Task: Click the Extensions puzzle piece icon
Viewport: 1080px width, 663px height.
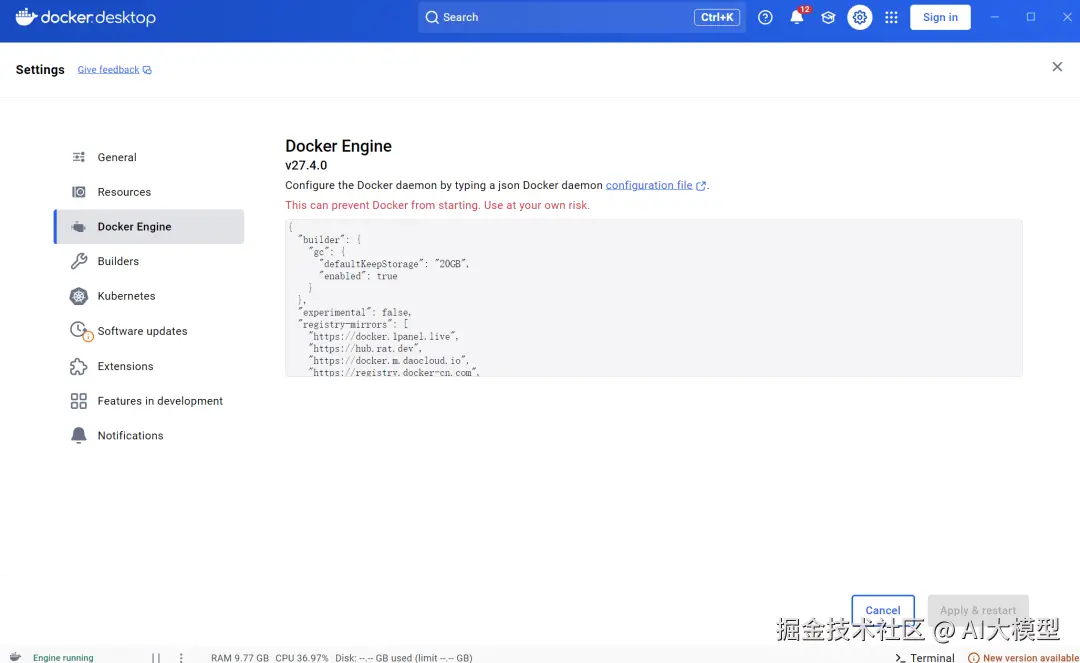Action: (x=79, y=366)
